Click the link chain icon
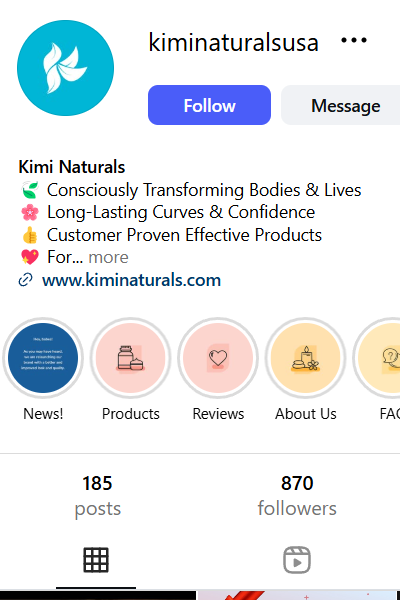The height and width of the screenshot is (600, 400). point(26,280)
